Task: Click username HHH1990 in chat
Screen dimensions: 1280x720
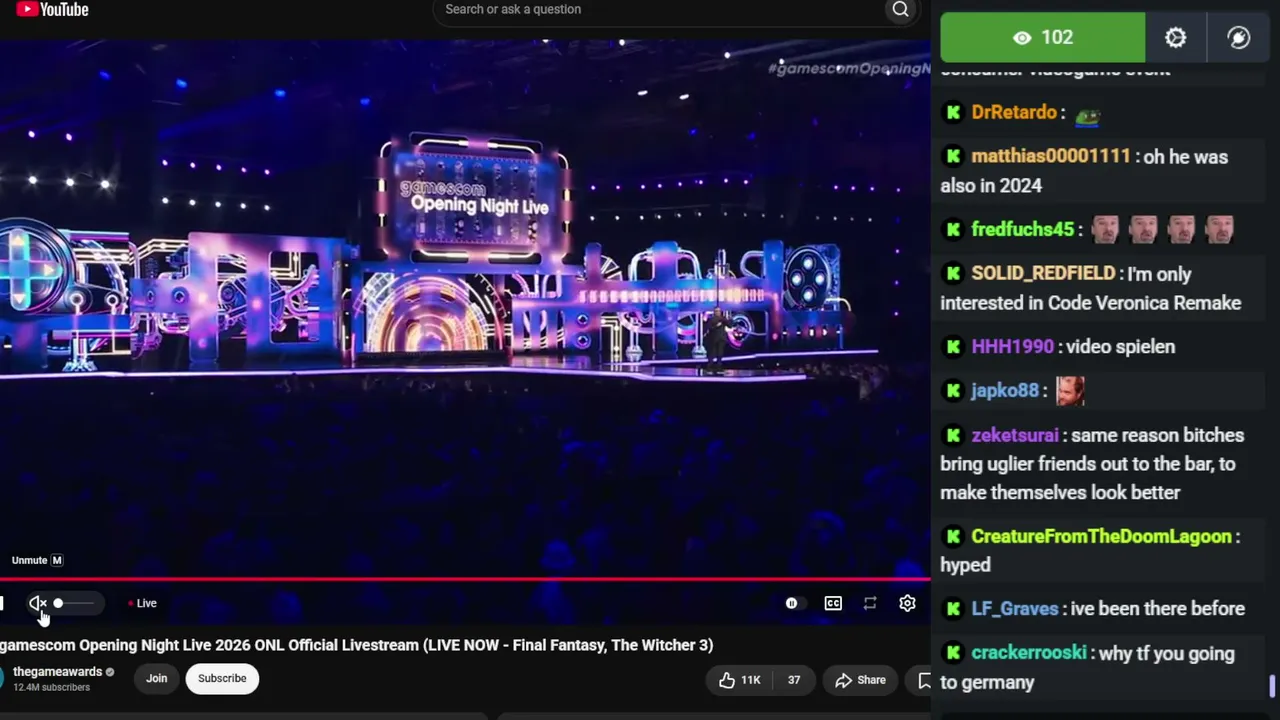Action: [x=1012, y=346]
